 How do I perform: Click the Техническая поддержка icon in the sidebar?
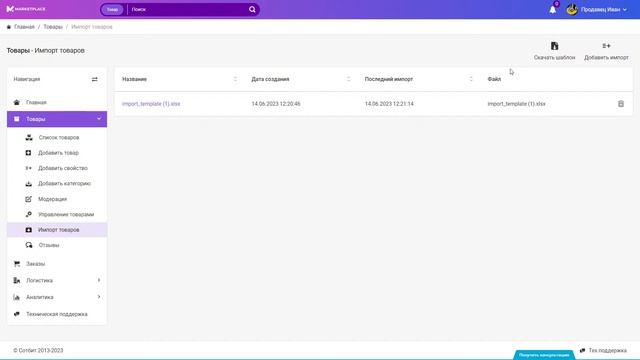pyautogui.click(x=17, y=314)
